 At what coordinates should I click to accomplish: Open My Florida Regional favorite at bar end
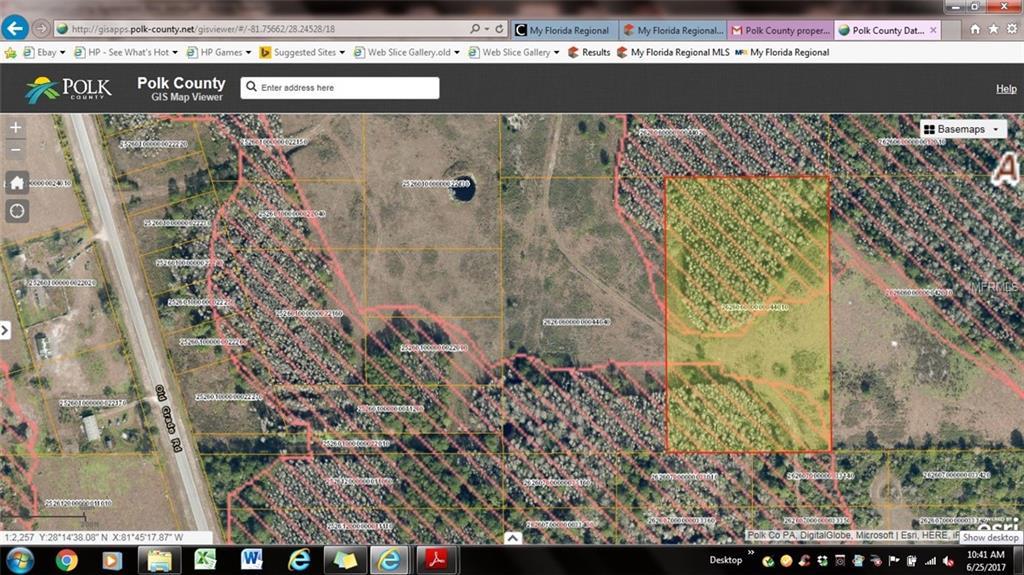tap(782, 52)
